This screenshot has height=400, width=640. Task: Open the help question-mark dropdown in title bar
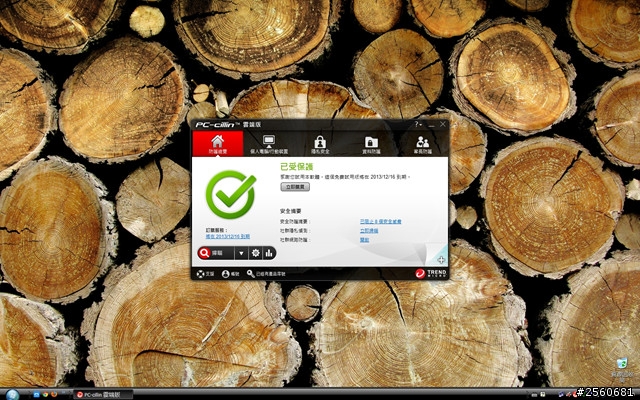pos(418,124)
